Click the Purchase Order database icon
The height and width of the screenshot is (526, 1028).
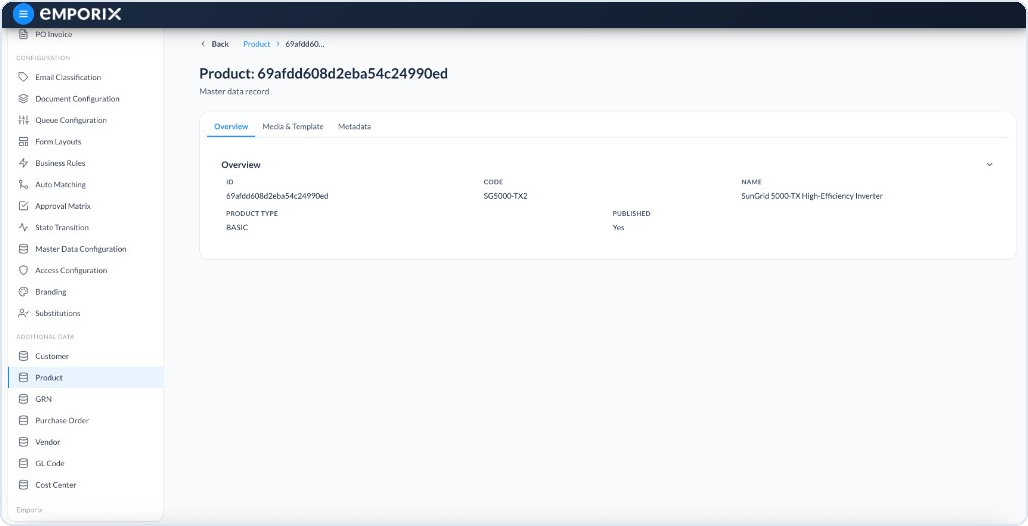24,420
